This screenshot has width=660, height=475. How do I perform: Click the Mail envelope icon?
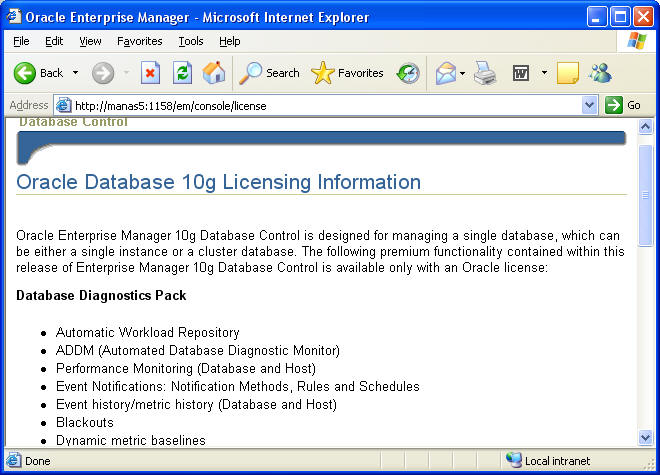tap(446, 73)
